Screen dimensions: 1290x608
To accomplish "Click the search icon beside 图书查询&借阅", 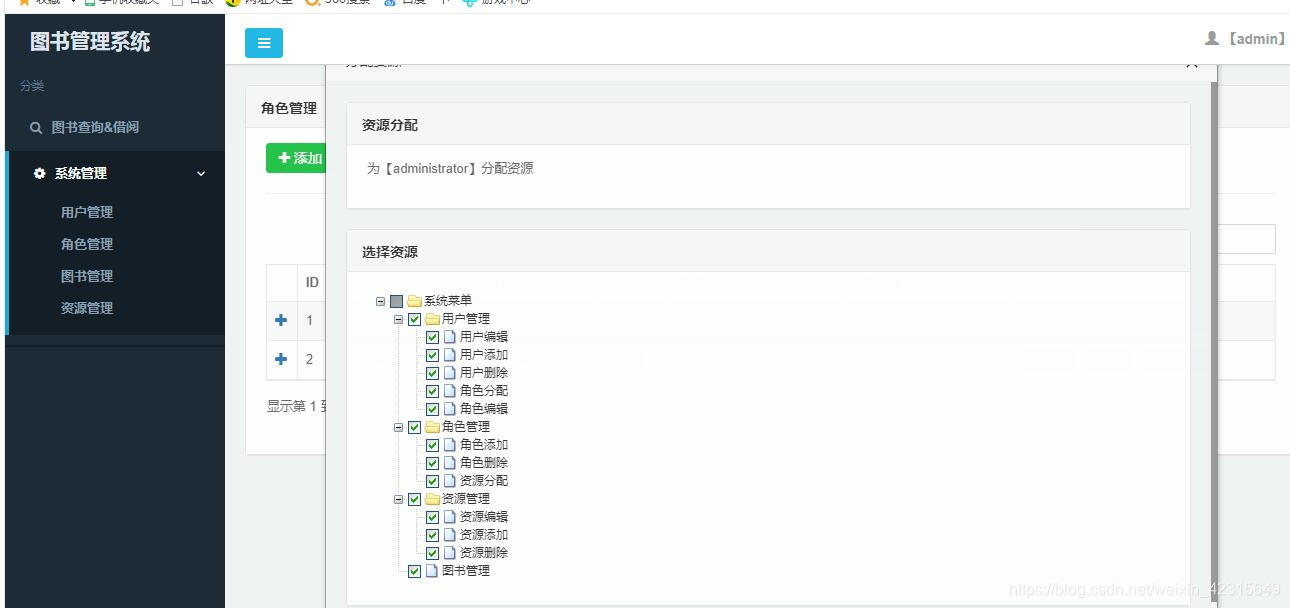I will (x=36, y=128).
